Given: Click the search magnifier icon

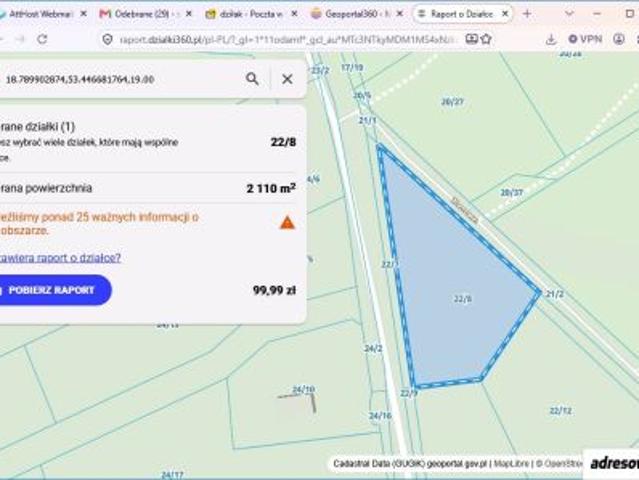Looking at the screenshot, I should (252, 79).
